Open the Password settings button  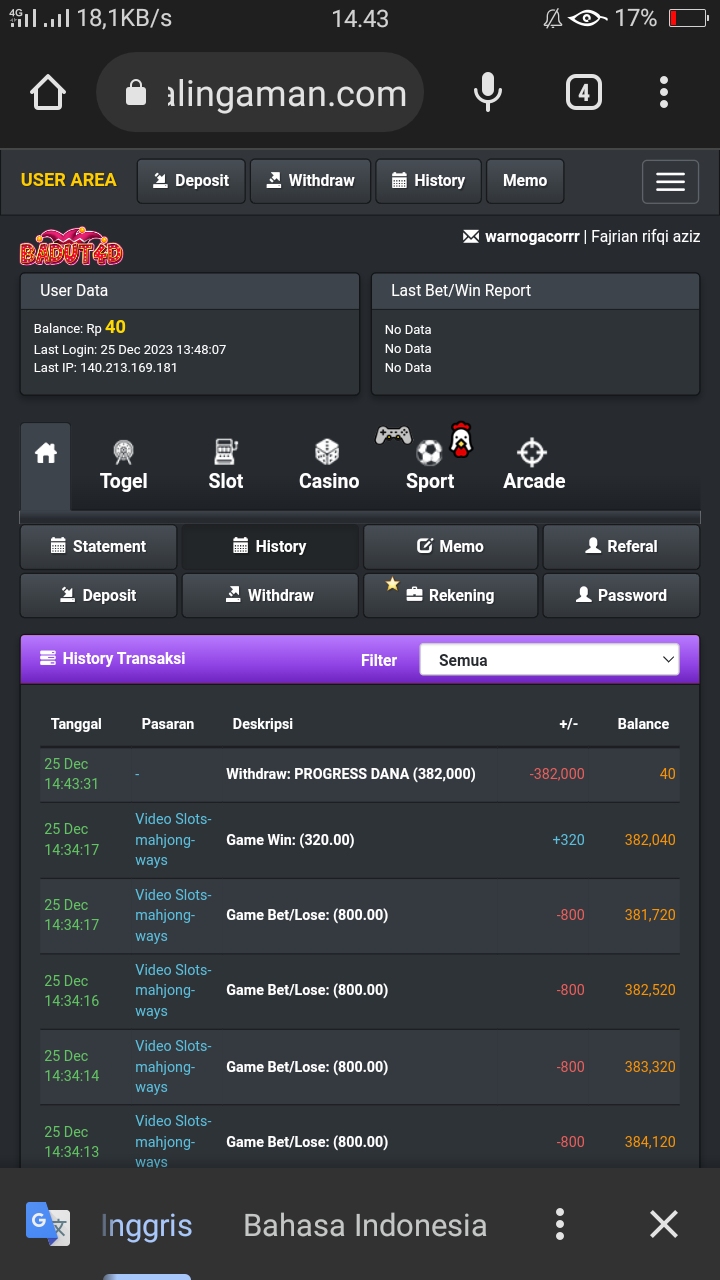(621, 595)
